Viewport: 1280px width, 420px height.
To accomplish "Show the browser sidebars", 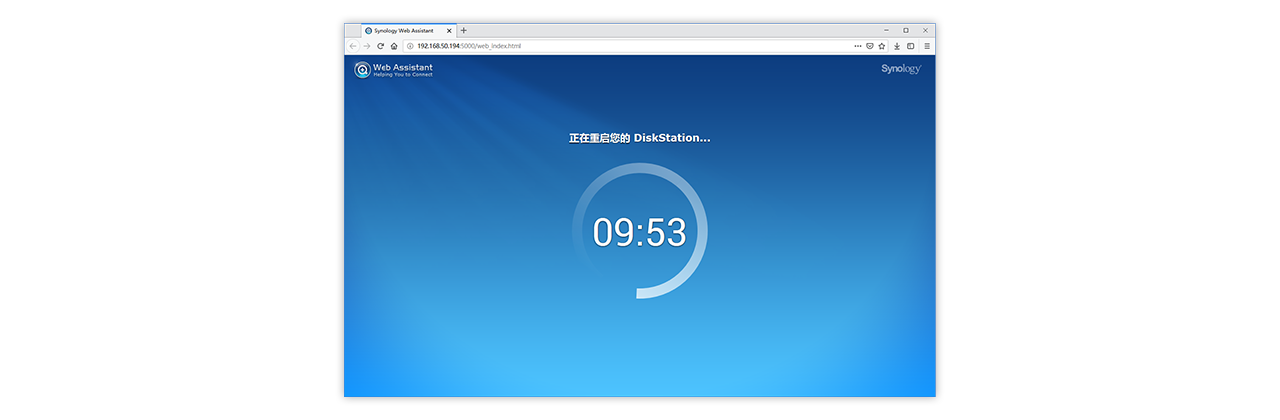I will [x=911, y=46].
